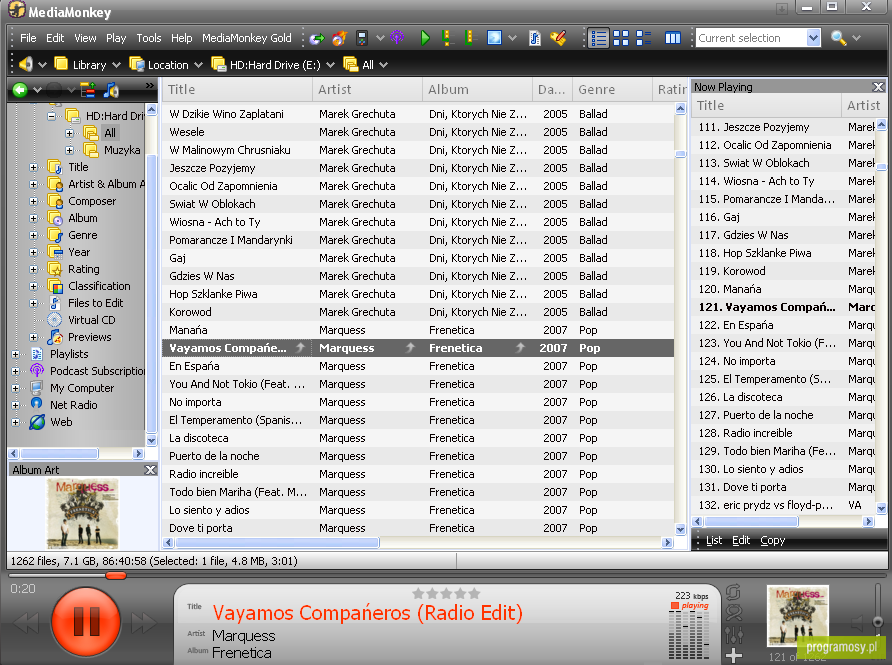Expand the Playlists tree node

tap(16, 354)
